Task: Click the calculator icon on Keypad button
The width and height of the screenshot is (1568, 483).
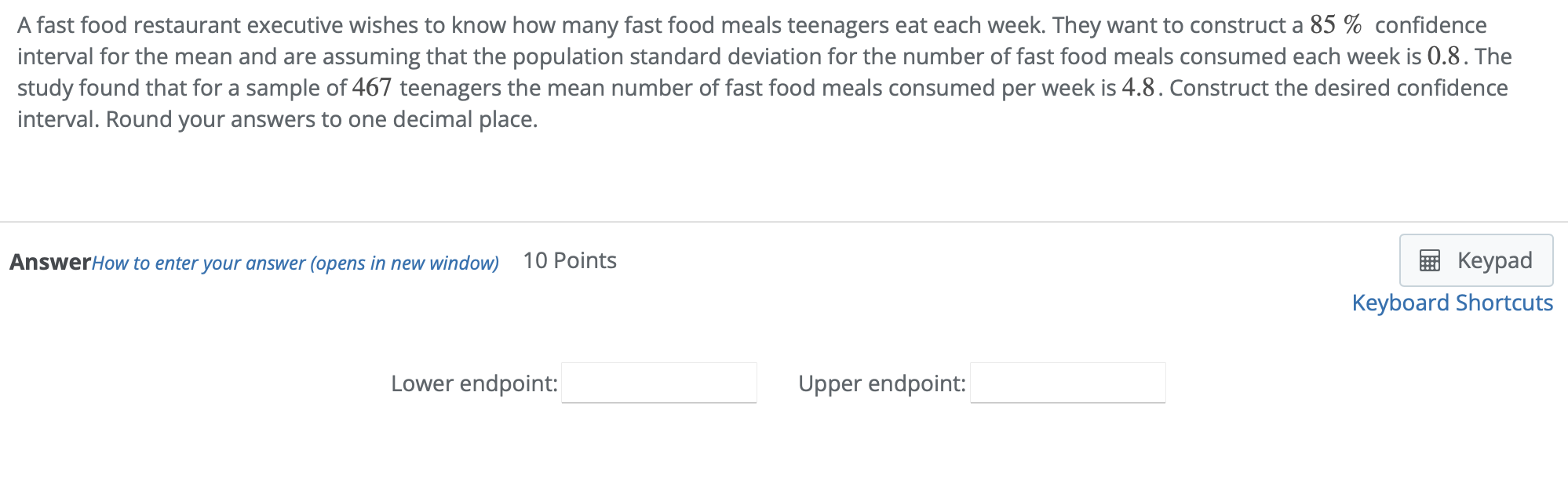Action: [1430, 260]
